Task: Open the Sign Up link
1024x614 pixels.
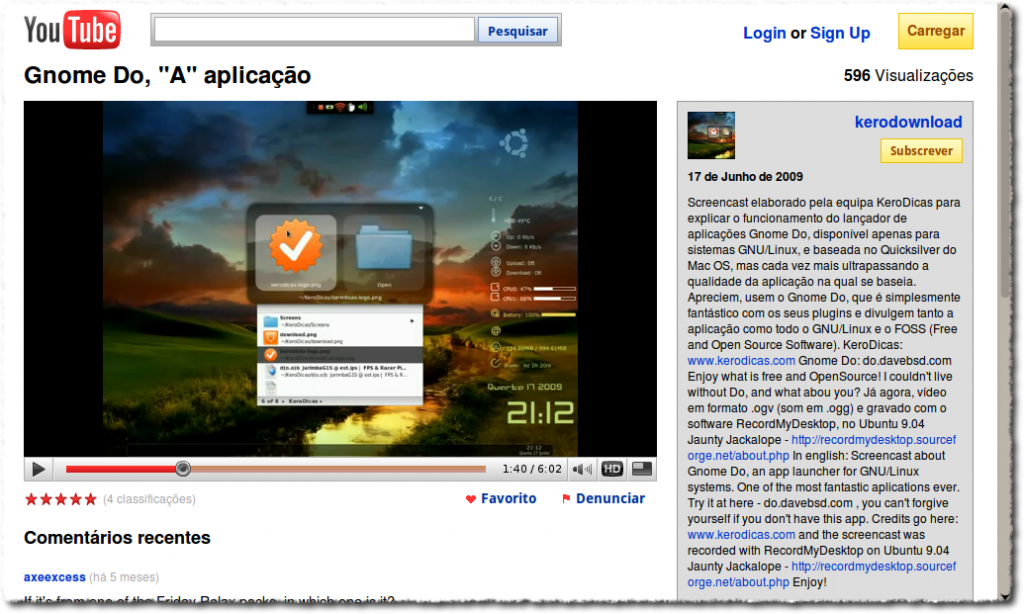Action: [840, 33]
